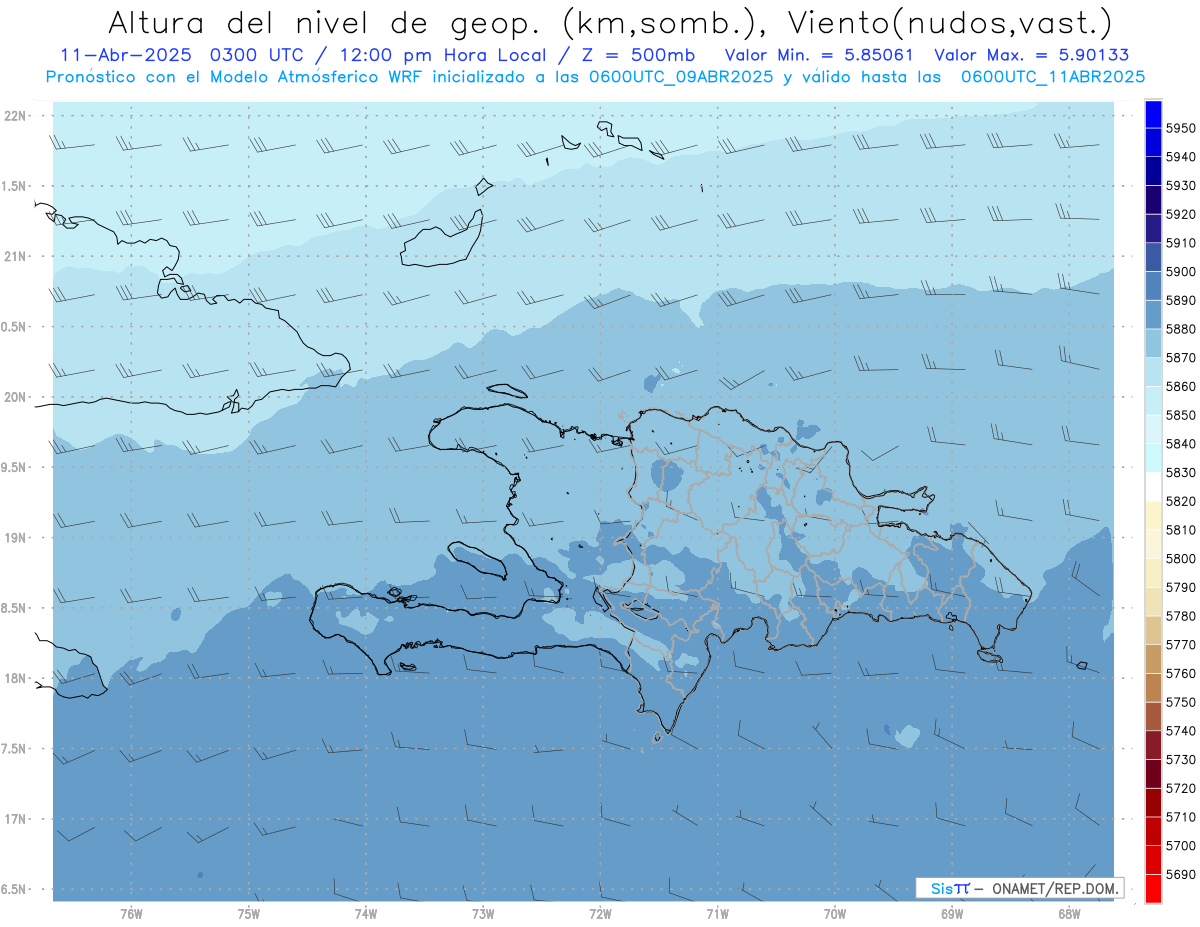1200x927 pixels.
Task: Click the '72W' longitude label
Action: point(600,913)
